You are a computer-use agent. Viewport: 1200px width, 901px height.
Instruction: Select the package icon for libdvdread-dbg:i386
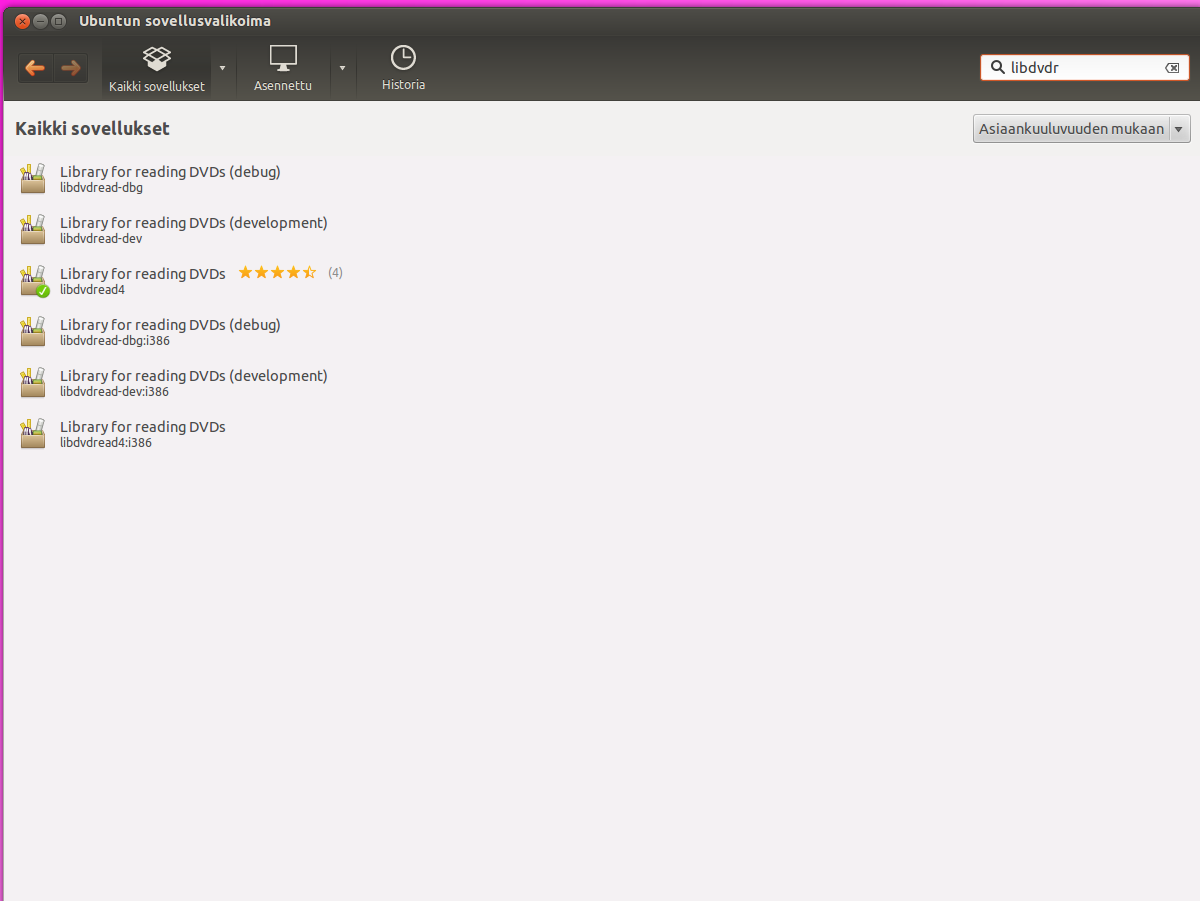pos(33,332)
